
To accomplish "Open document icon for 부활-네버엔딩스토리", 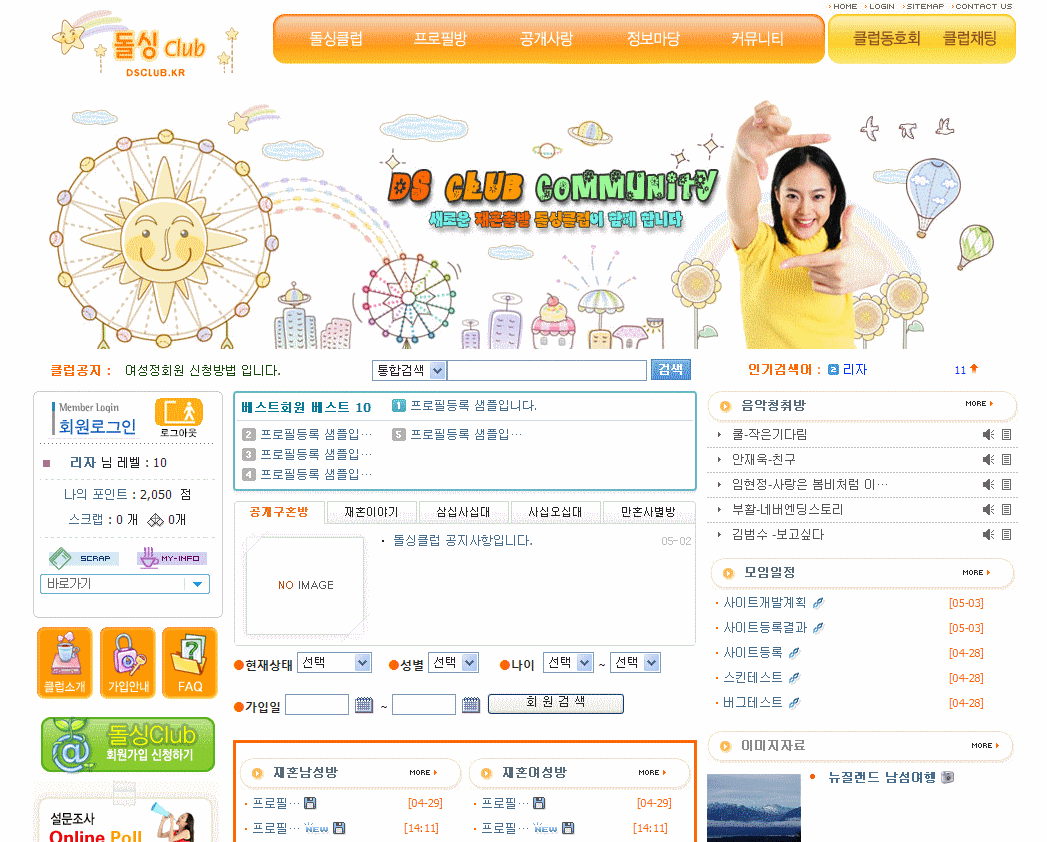I will tap(1006, 509).
